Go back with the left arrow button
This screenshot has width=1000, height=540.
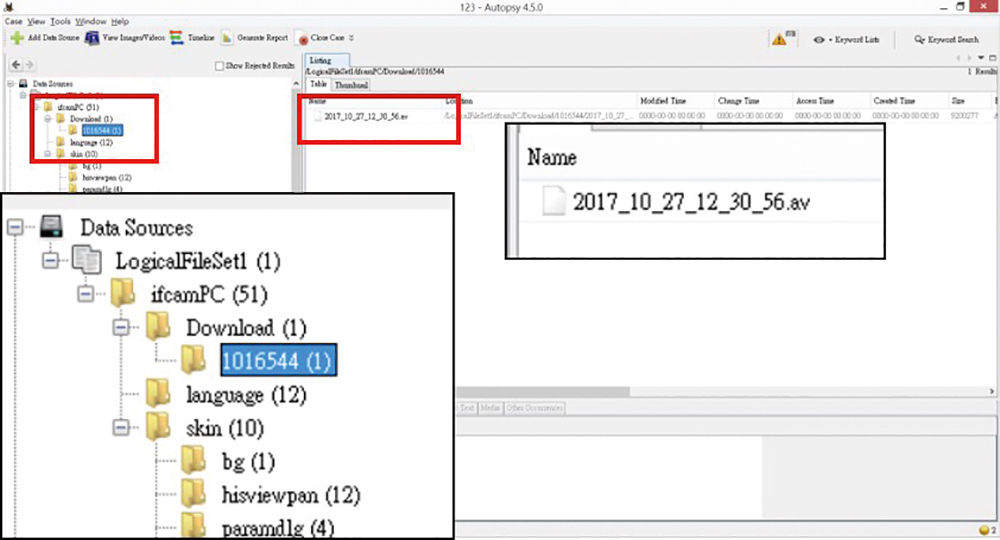[16, 64]
